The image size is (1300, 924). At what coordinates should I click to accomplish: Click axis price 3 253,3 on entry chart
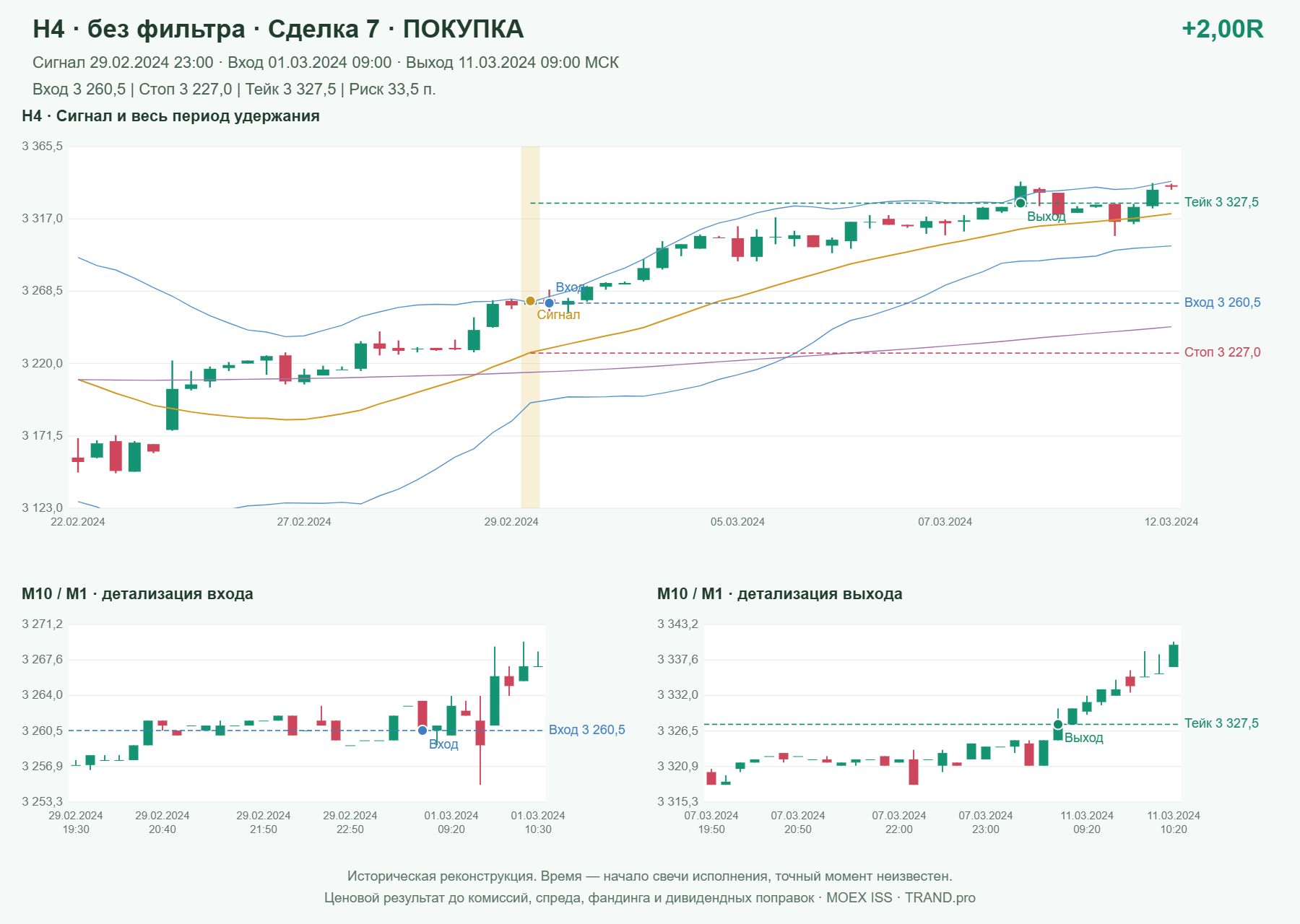coord(43,801)
